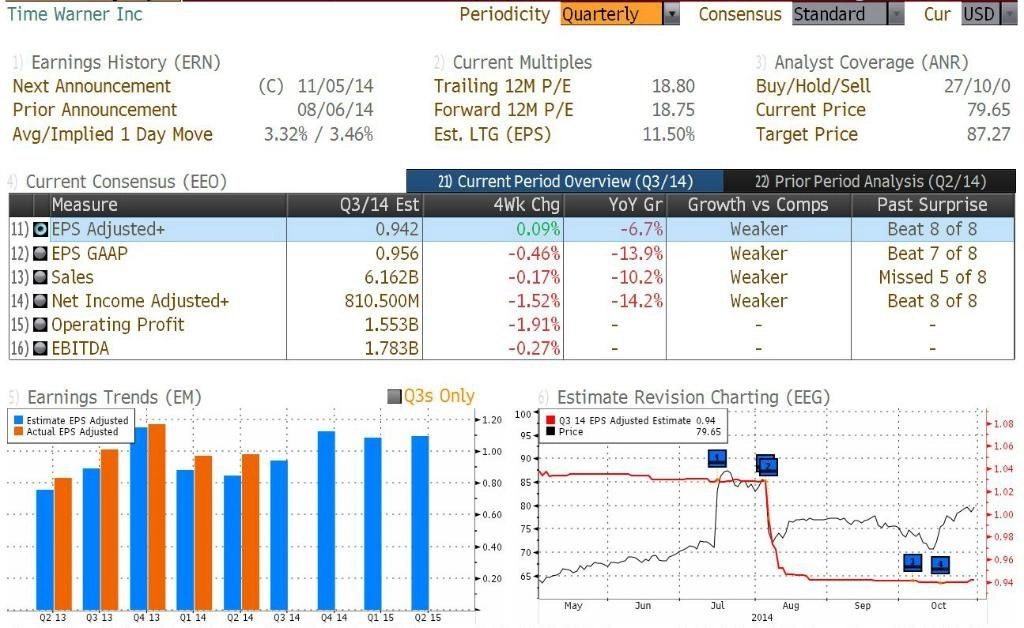
Task: Open the Cur currency dropdown showing USD
Action: 989,14
